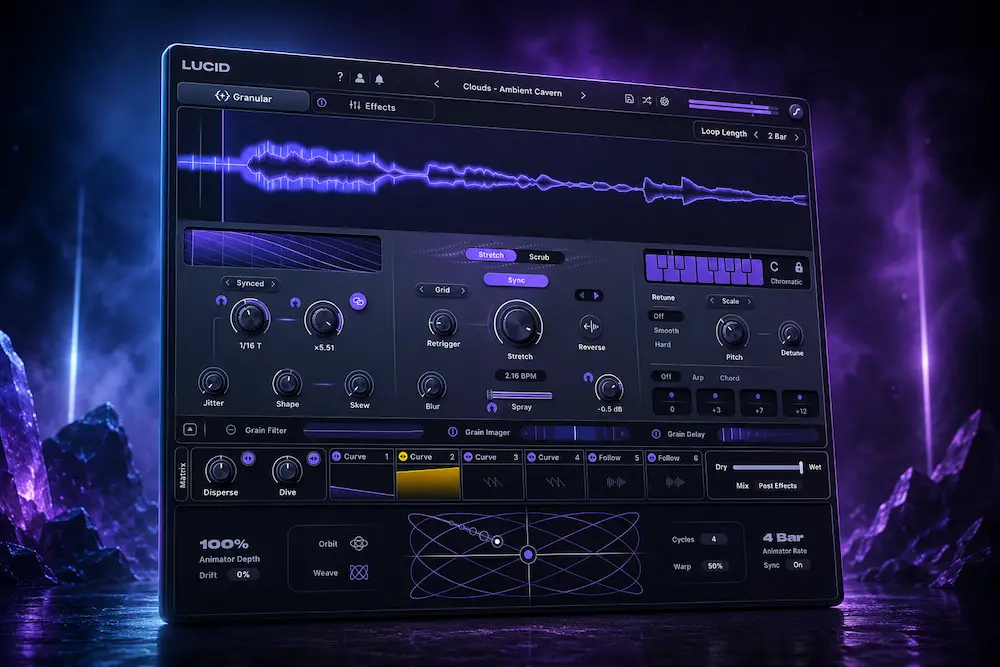Open the notifications bell icon
The height and width of the screenshot is (667, 1000).
(x=379, y=79)
